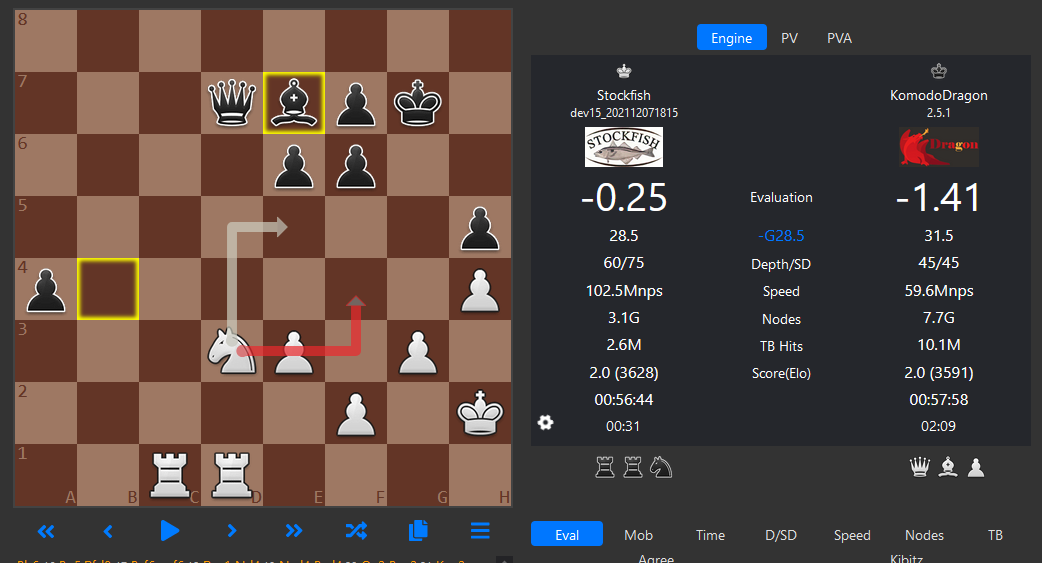Switch to the PVA tab
This screenshot has width=1042, height=563.
839,38
